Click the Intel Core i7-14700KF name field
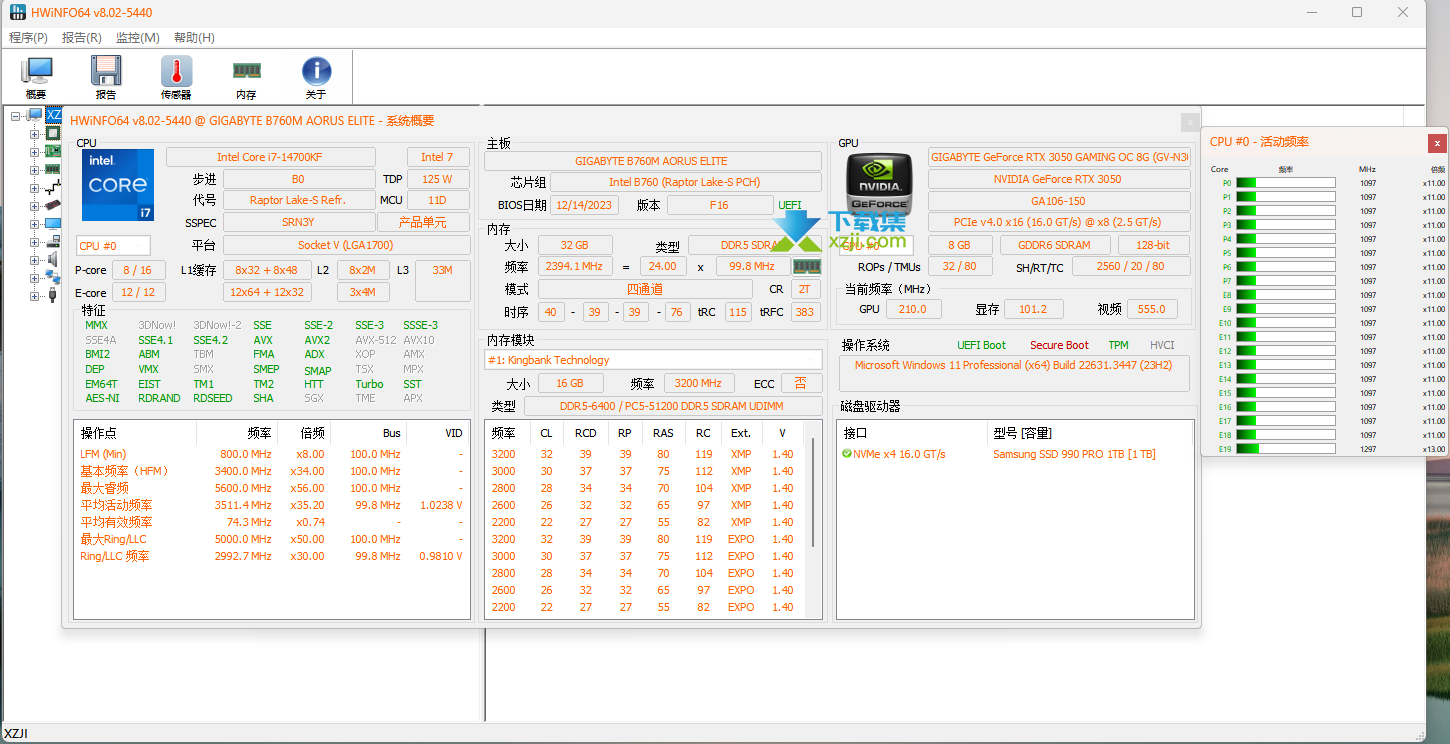The image size is (1450, 744). pos(270,157)
